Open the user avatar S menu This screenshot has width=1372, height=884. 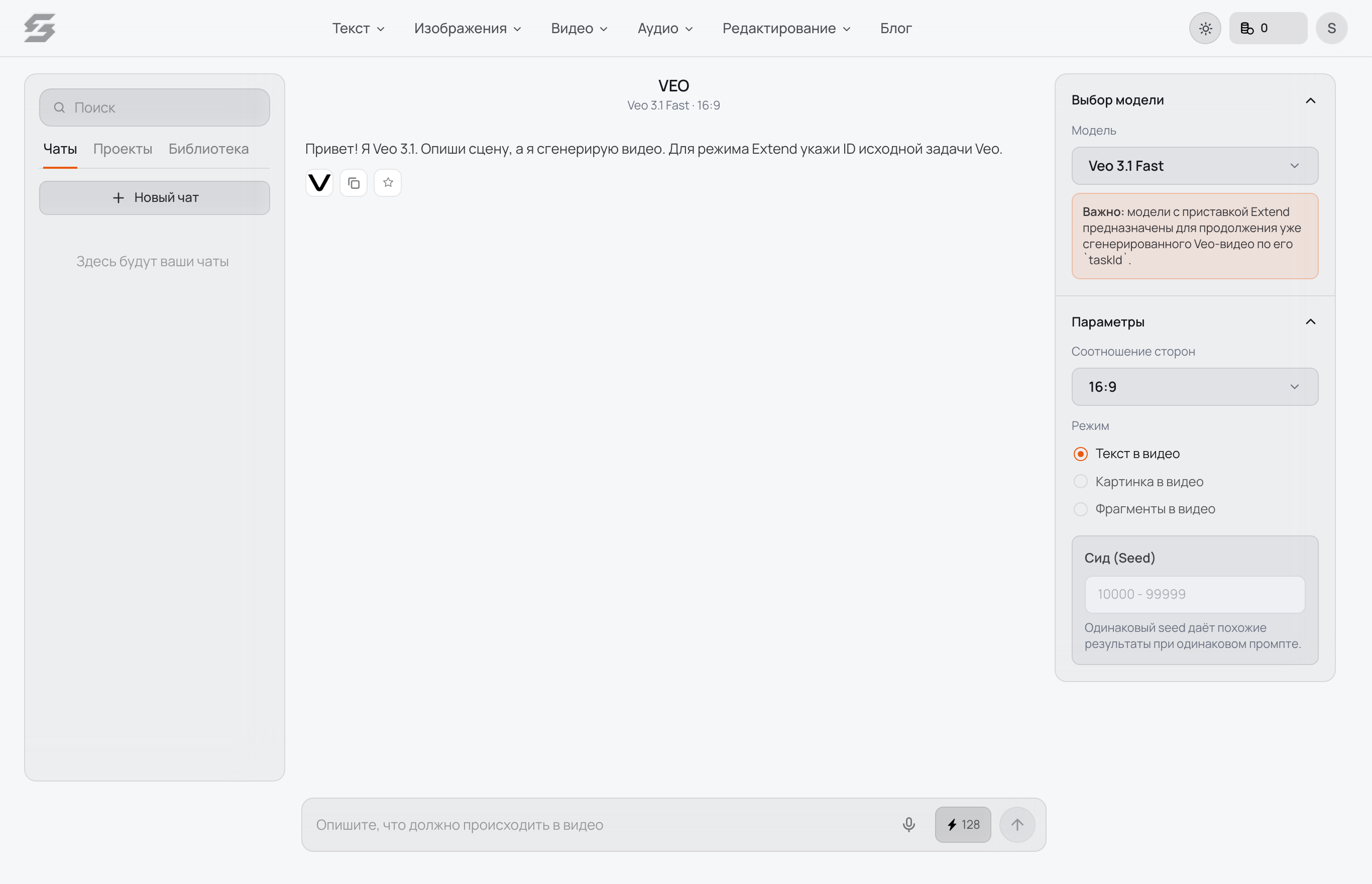[1331, 28]
